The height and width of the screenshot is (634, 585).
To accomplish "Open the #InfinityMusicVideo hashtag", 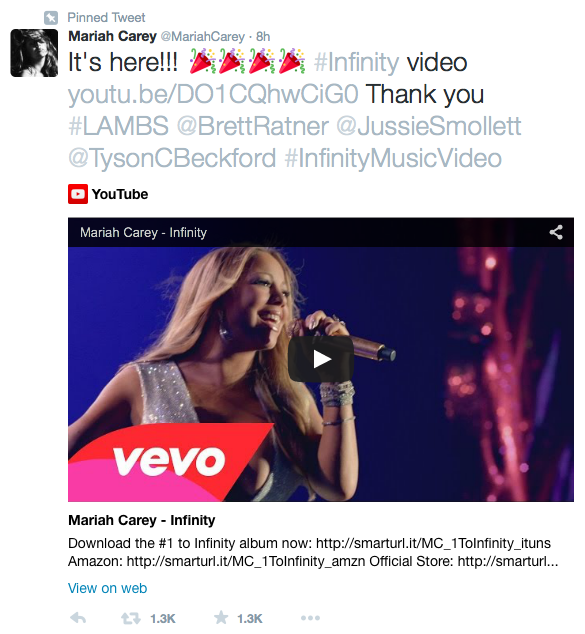I will (x=393, y=158).
